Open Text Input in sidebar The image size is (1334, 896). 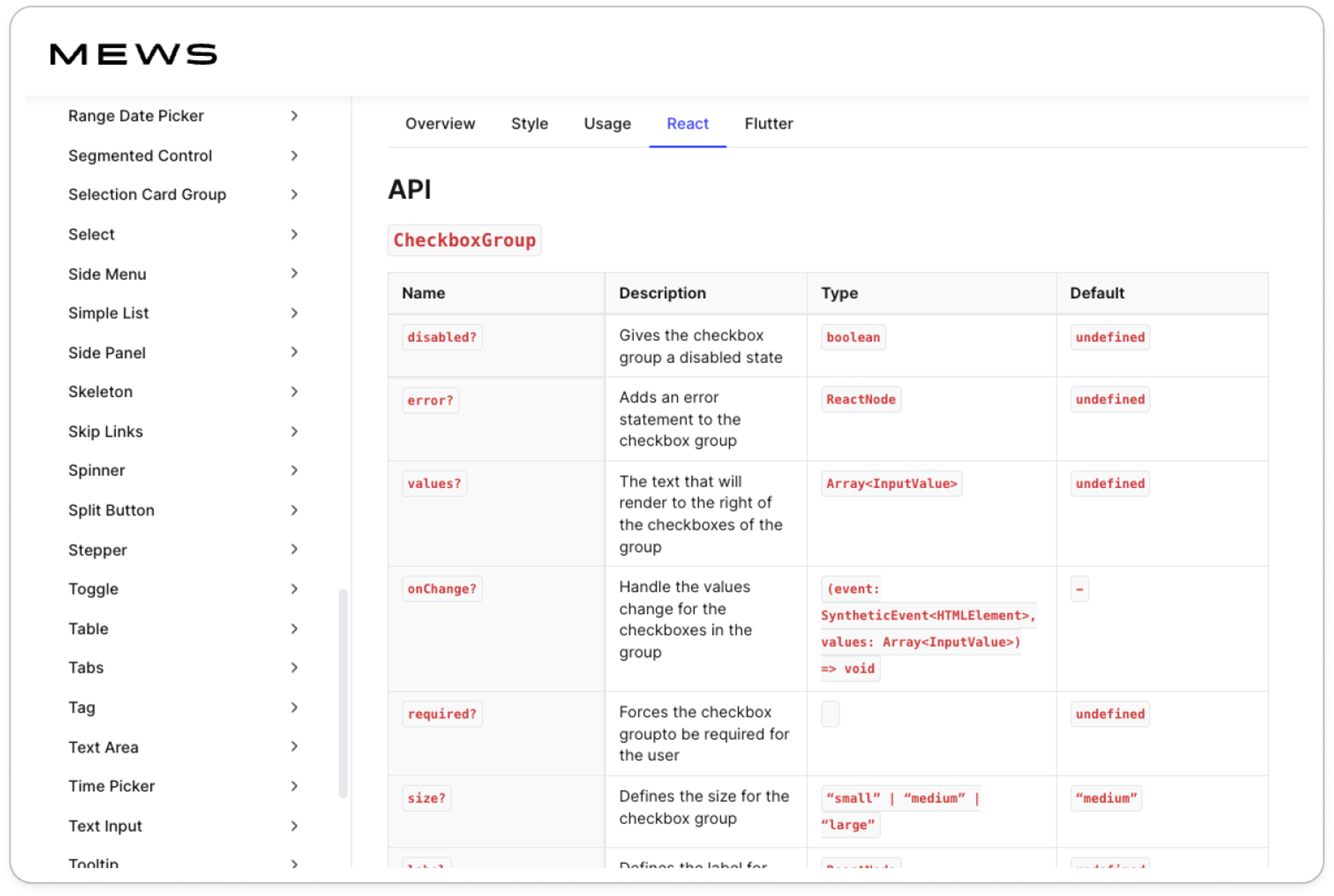[105, 826]
